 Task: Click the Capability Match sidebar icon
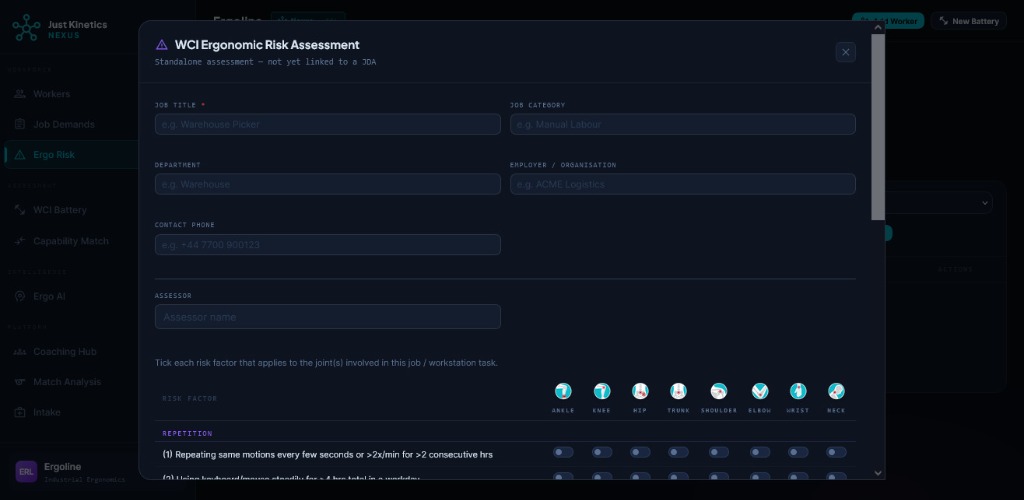click(20, 241)
